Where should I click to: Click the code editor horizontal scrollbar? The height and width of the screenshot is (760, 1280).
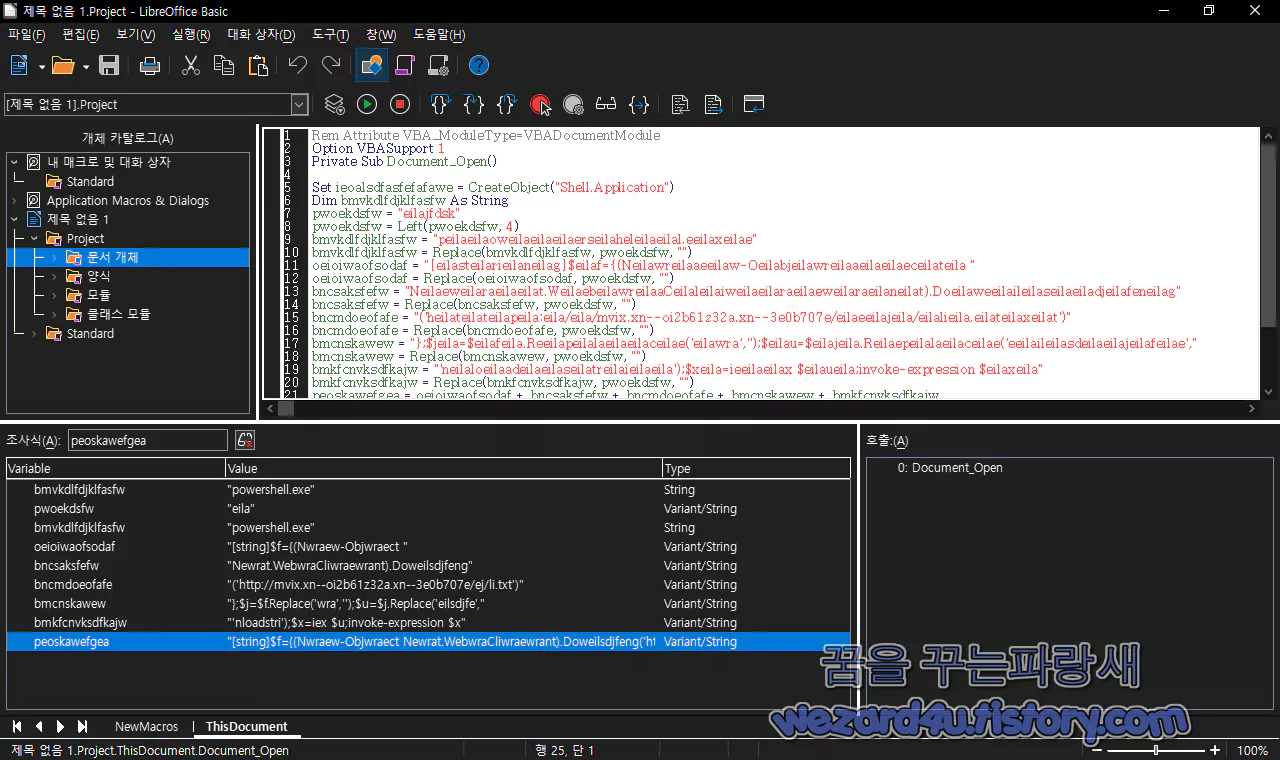[x=760, y=409]
